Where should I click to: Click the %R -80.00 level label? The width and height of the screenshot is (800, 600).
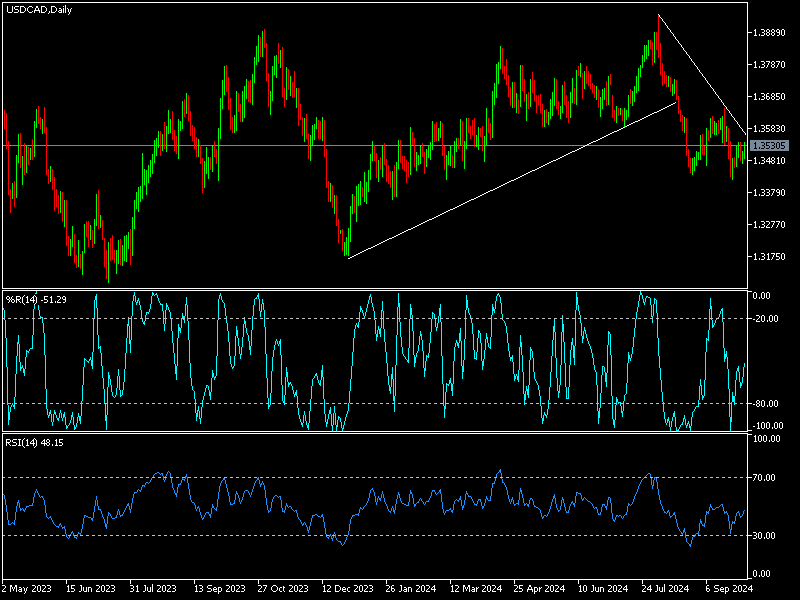click(x=766, y=404)
